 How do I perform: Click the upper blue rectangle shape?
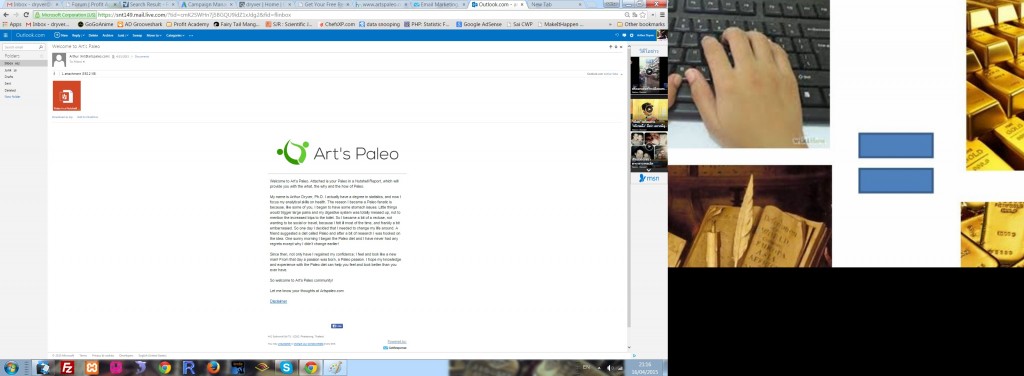point(895,146)
